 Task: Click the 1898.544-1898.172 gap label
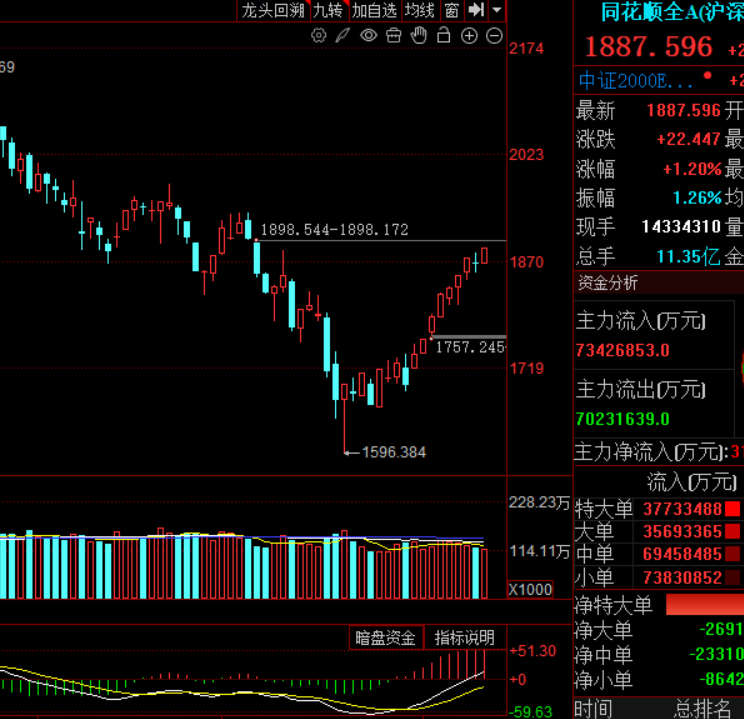[335, 230]
